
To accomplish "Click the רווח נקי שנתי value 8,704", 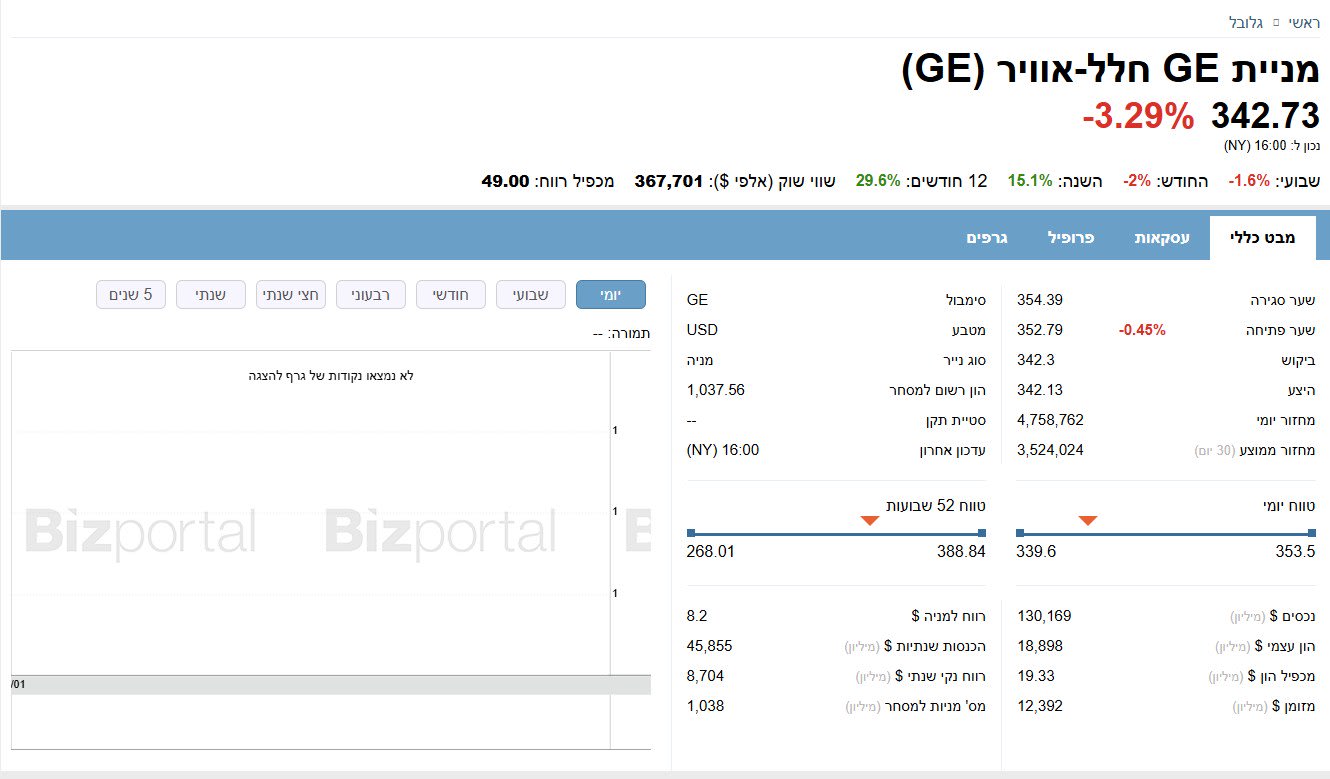I will (706, 676).
